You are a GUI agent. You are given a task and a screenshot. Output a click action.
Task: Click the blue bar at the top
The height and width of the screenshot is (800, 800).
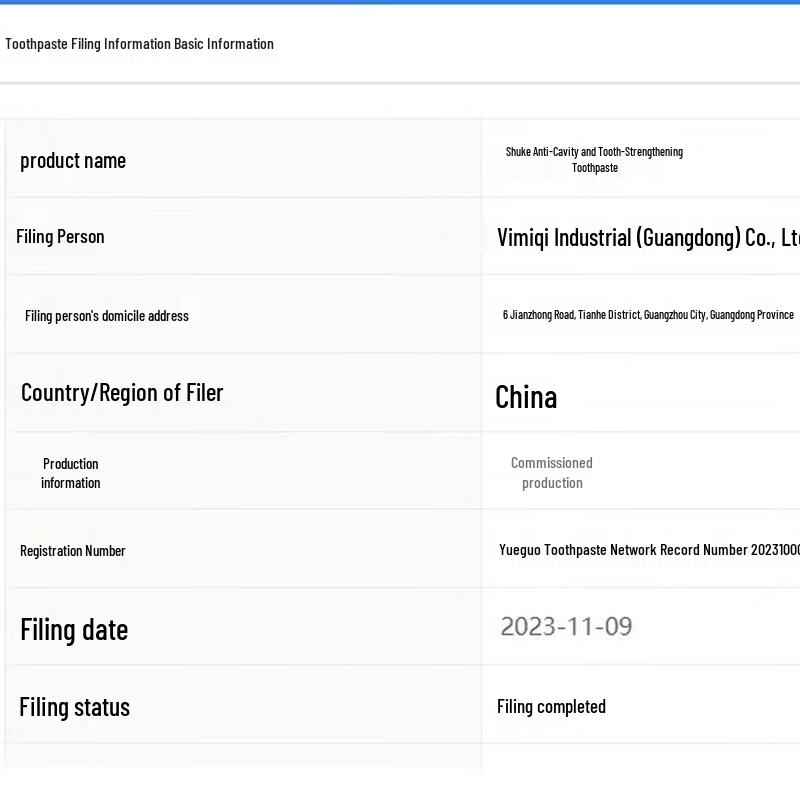point(400,2)
